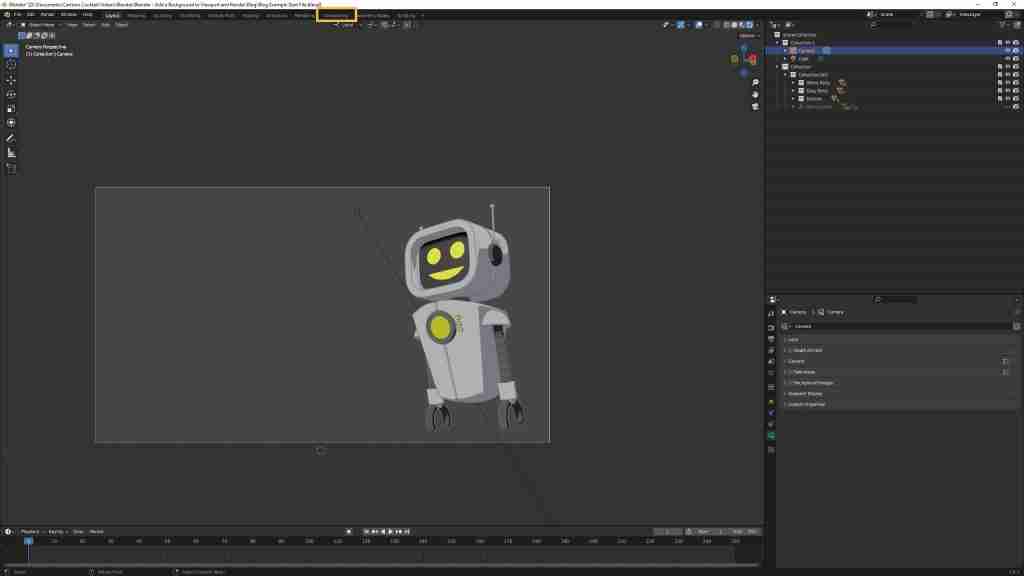1024x576 pixels.
Task: Select the Add Cube tool
Action: coord(11,168)
